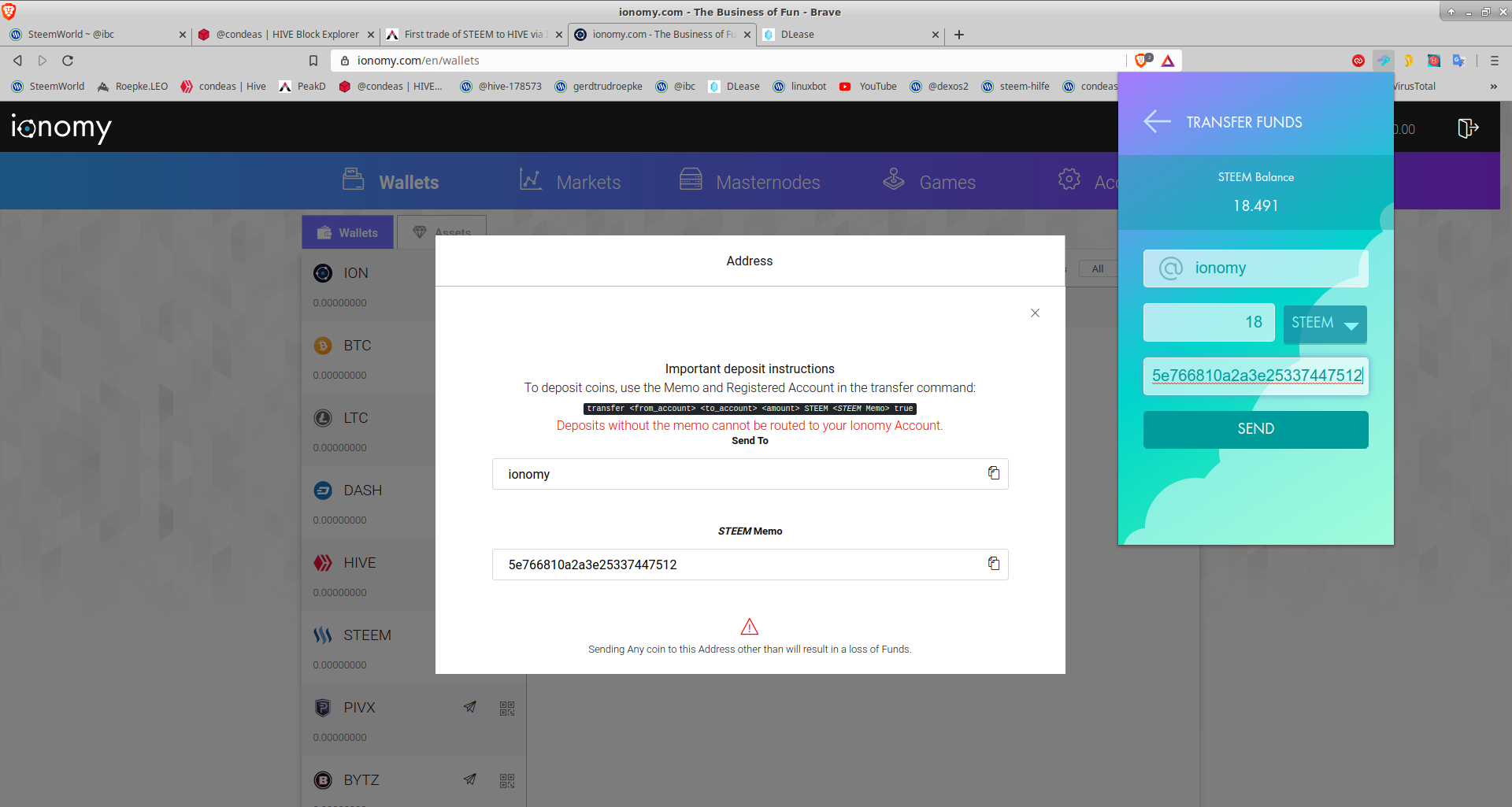The width and height of the screenshot is (1512, 807).
Task: Select the ION wallet row
Action: [x=369, y=286]
